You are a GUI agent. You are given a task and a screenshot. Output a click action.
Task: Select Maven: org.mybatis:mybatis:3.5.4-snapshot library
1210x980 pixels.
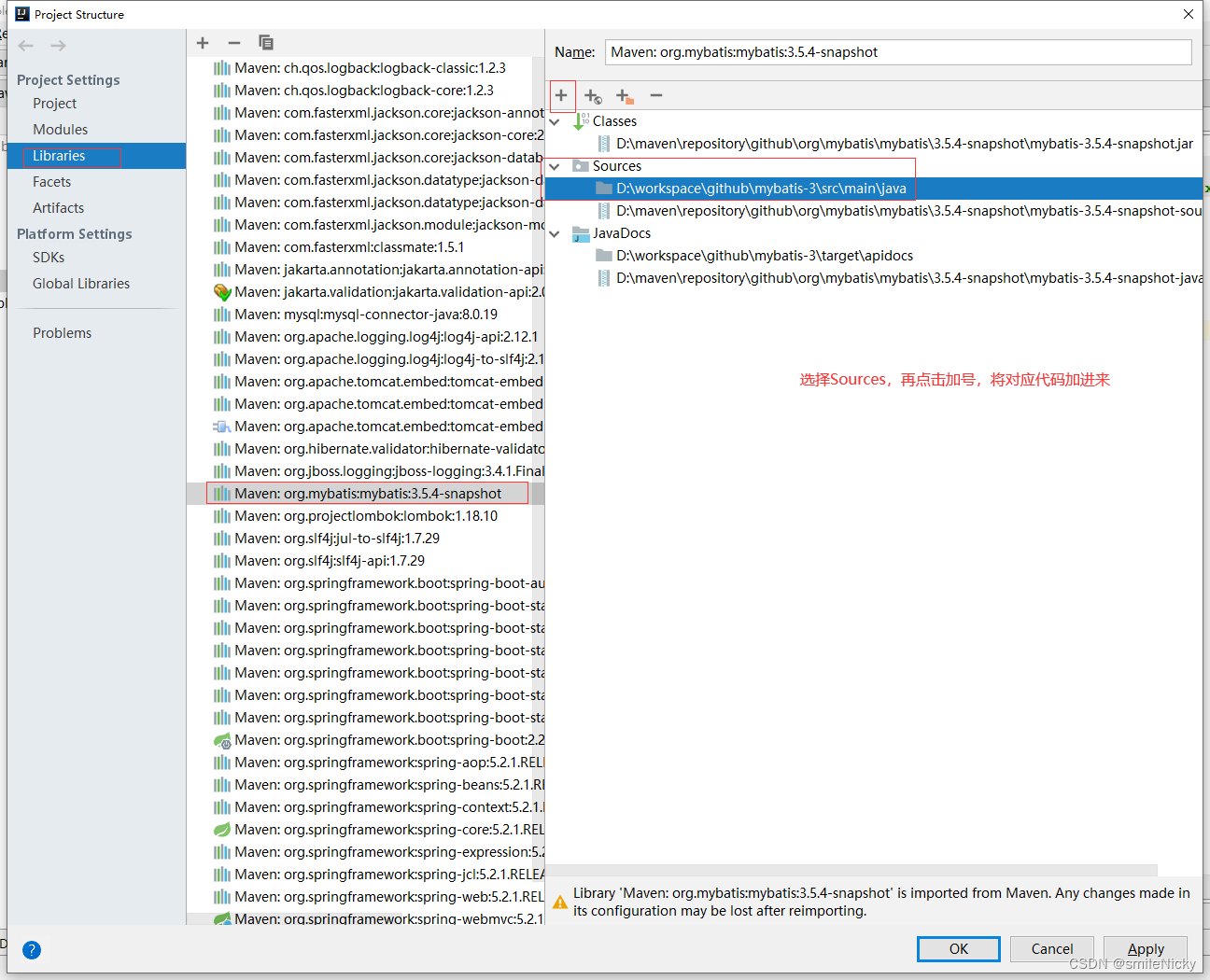pos(368,494)
